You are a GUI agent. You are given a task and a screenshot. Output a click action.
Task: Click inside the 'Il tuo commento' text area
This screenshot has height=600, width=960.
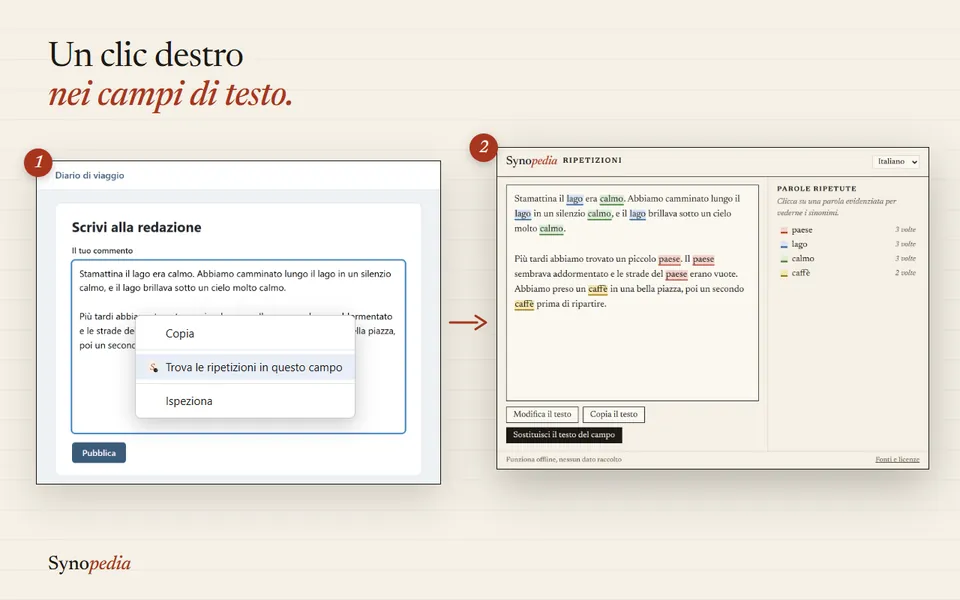238,347
